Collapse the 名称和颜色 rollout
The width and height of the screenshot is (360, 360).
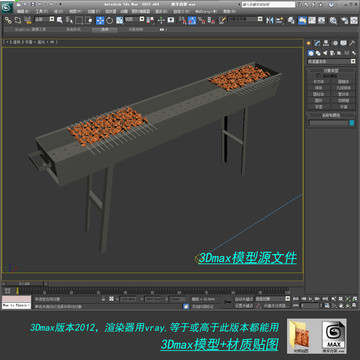click(x=331, y=115)
